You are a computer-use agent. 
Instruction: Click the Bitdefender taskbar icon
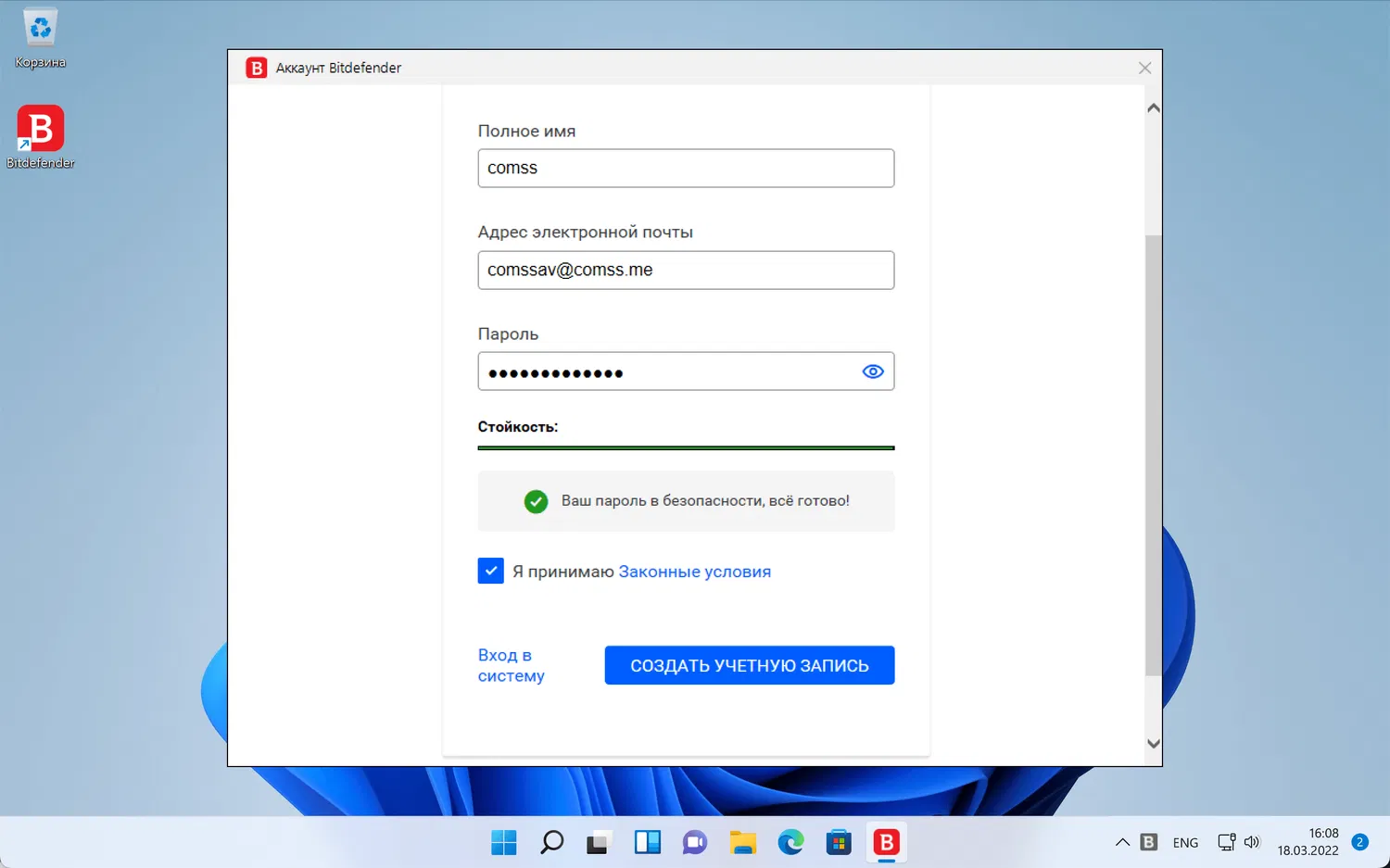tap(887, 842)
